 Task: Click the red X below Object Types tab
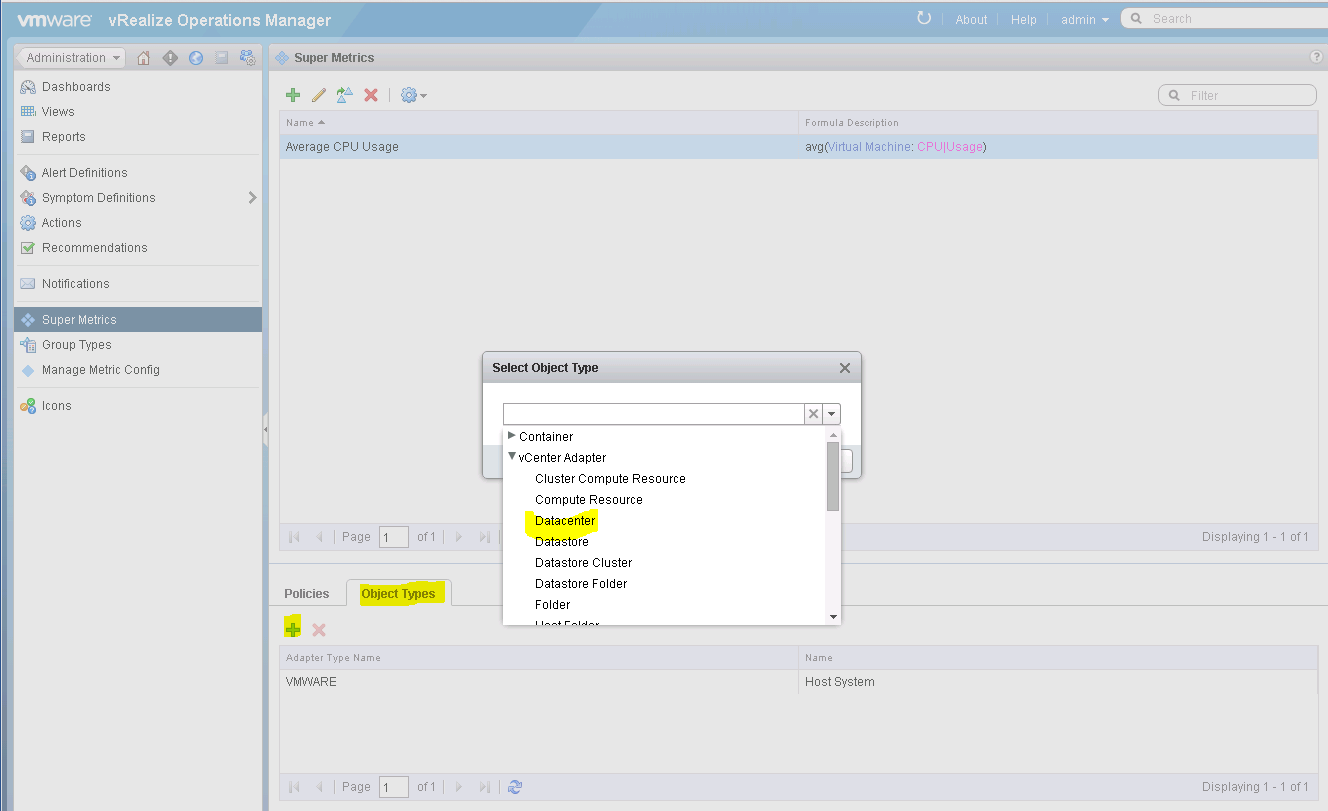coord(319,630)
